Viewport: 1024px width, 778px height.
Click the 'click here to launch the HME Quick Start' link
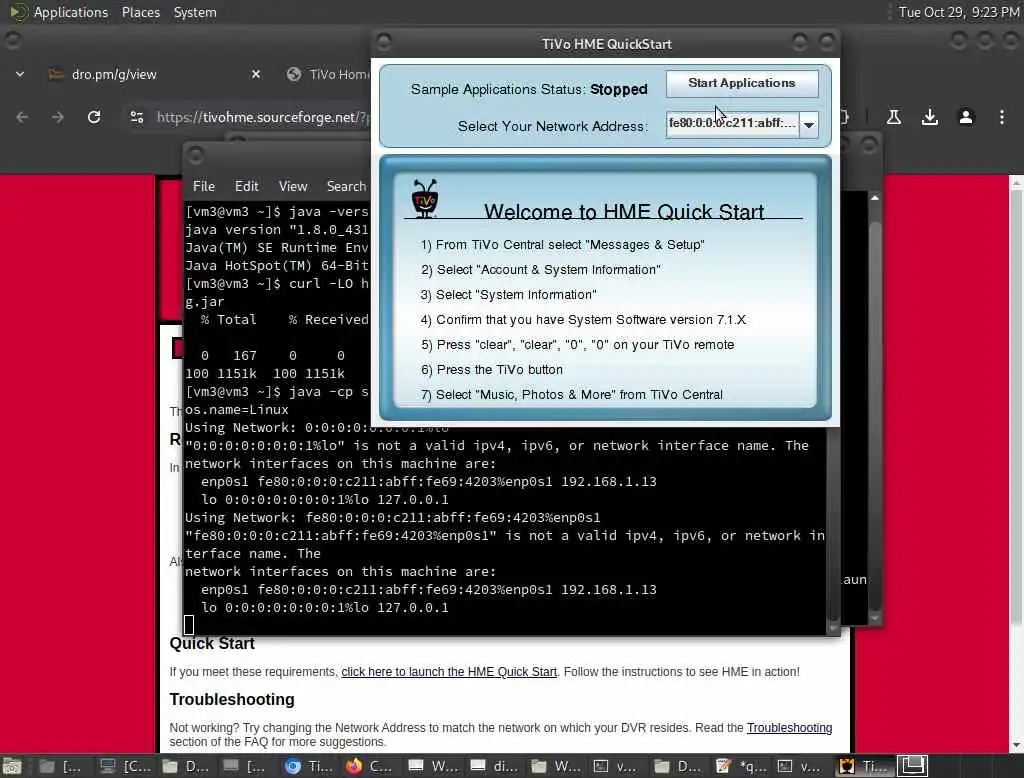click(449, 672)
